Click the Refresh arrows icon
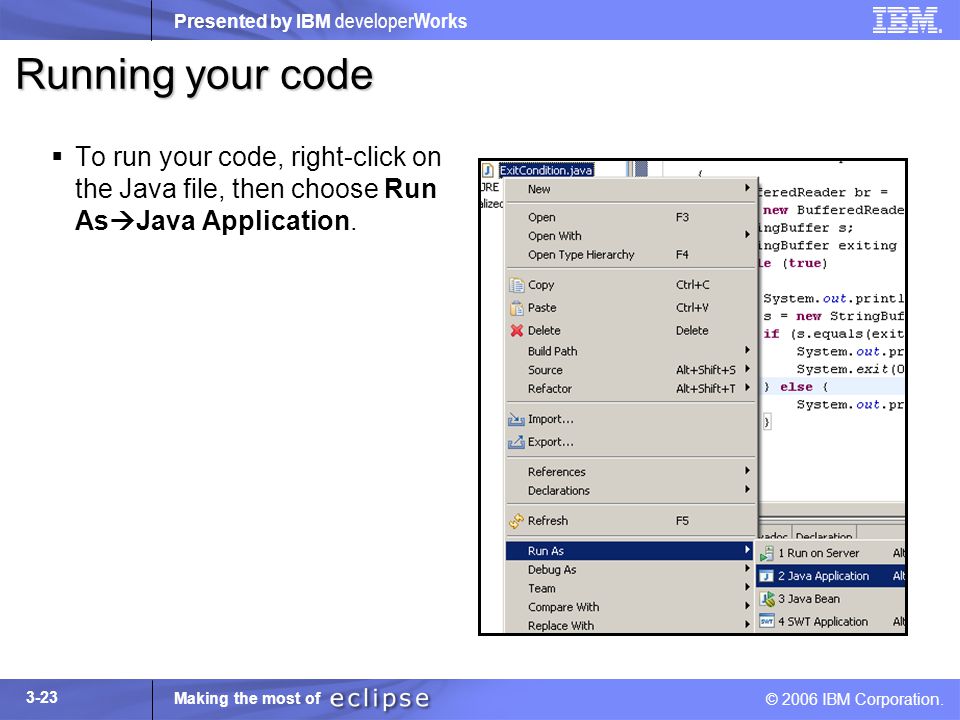Image resolution: width=960 pixels, height=720 pixels. tap(516, 521)
